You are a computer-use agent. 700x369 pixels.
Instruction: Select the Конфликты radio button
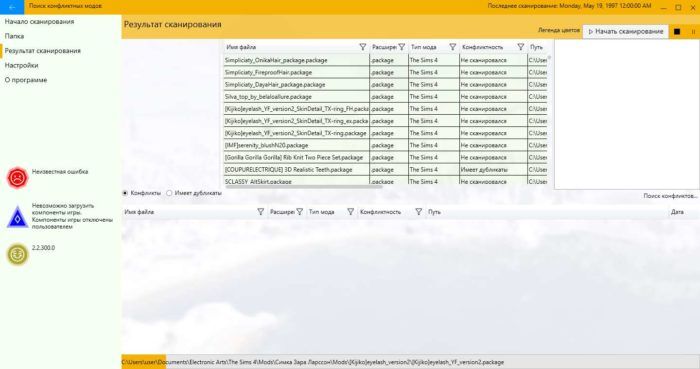(125, 193)
